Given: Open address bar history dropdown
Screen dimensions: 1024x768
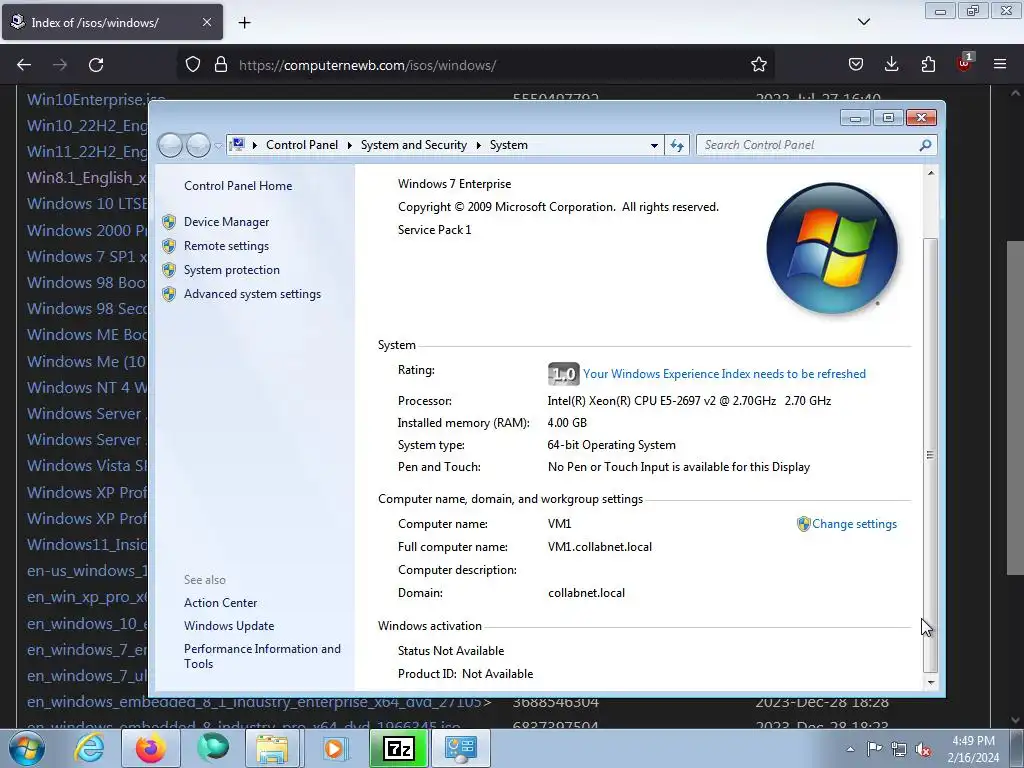Looking at the screenshot, I should [x=654, y=146].
